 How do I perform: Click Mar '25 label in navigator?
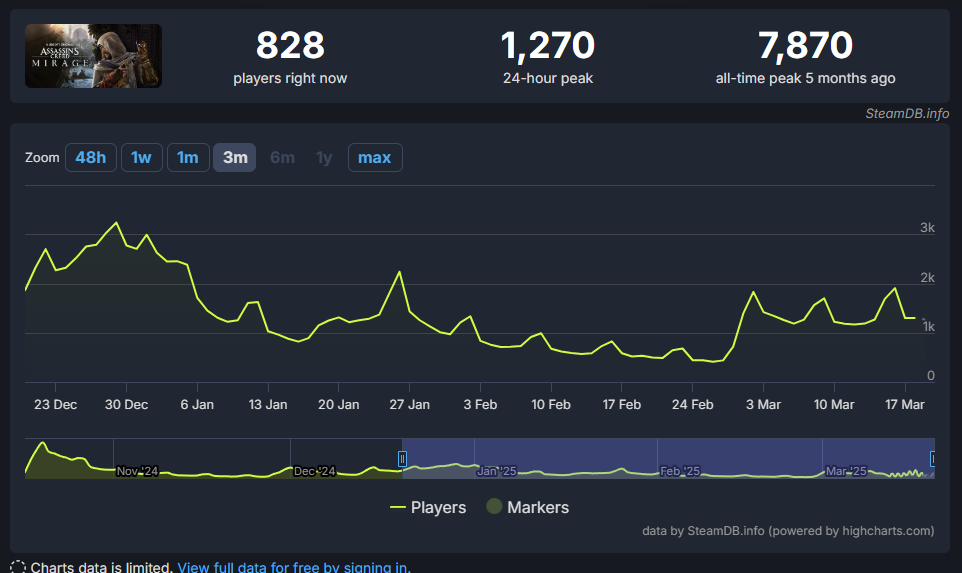coord(846,471)
